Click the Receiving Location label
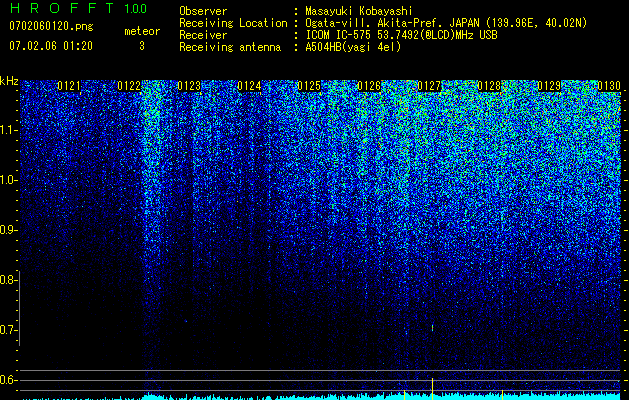 [233, 23]
